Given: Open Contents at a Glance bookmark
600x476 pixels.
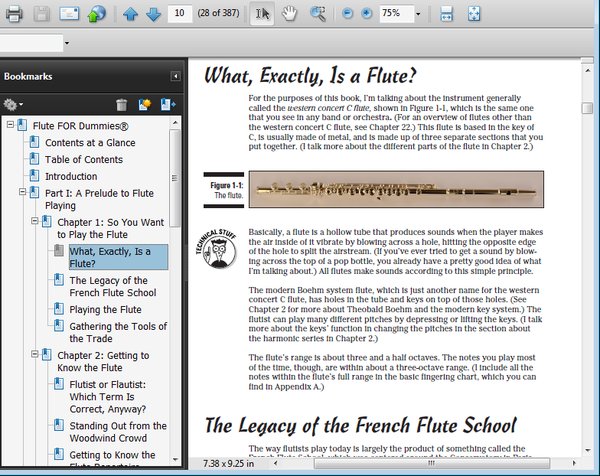Looking at the screenshot, I should click(90, 143).
